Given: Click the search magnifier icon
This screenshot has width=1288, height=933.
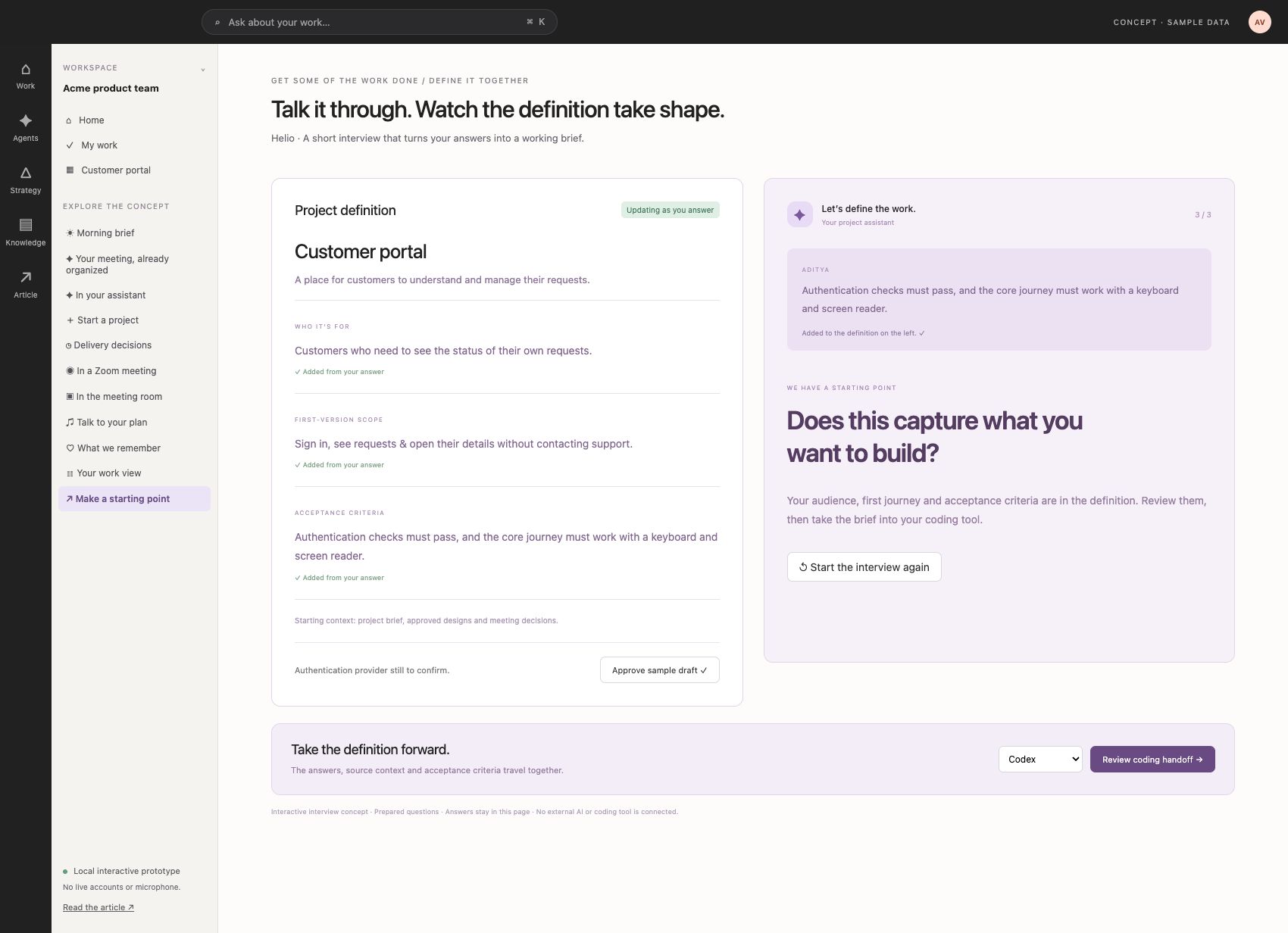Looking at the screenshot, I should 217,23.
